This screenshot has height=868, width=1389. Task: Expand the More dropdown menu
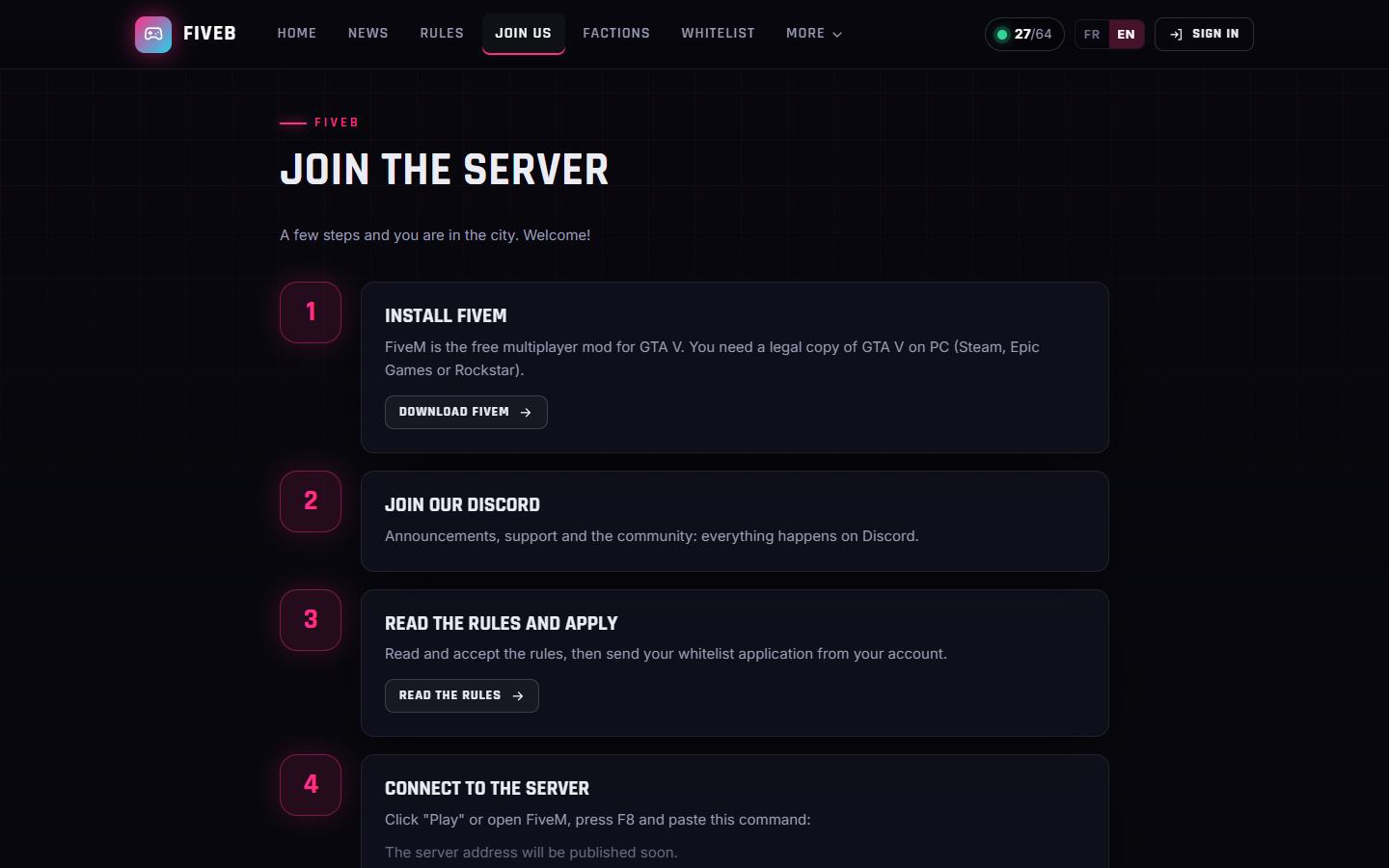[814, 34]
